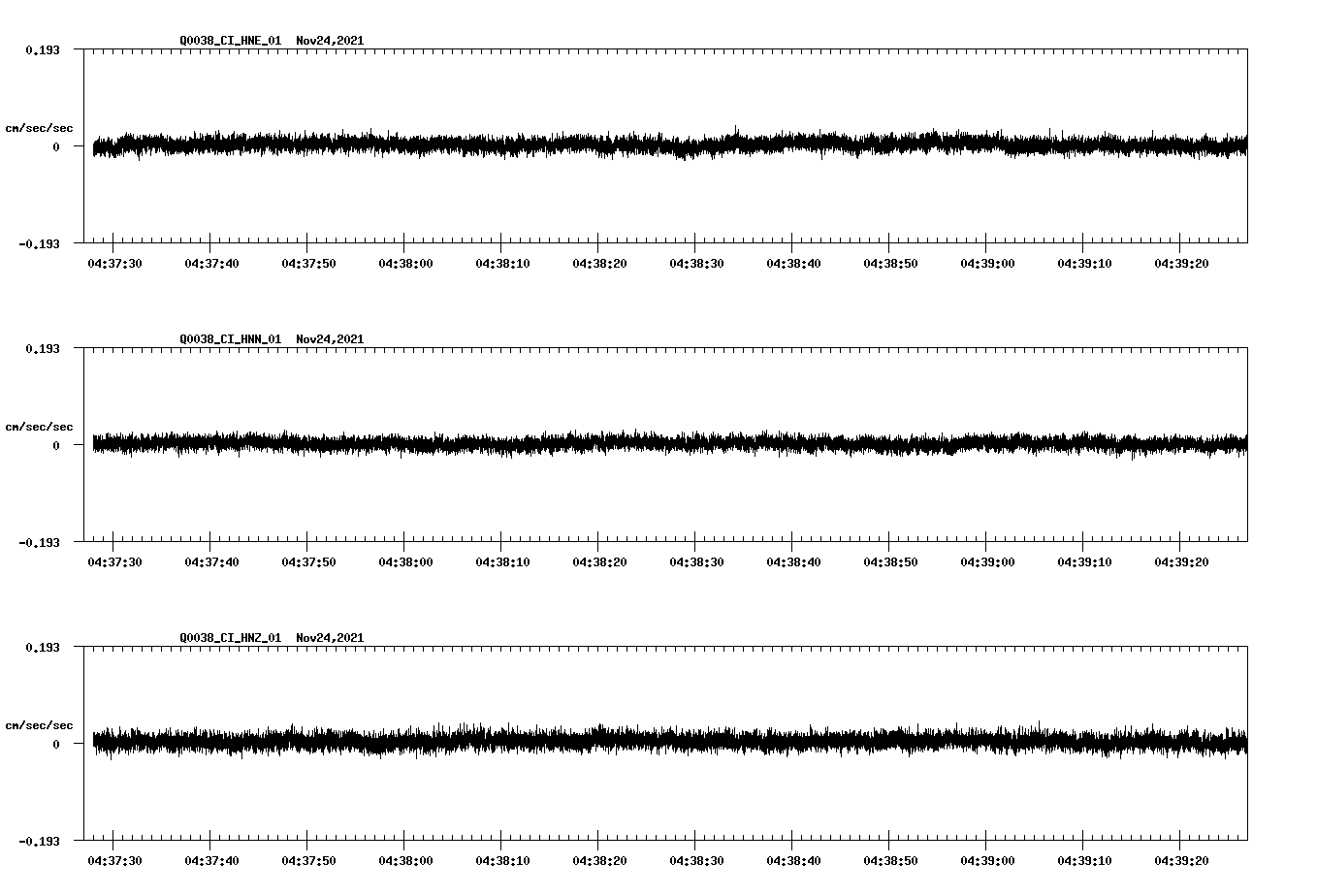
Task: Click the 04:38:00 label under the HNE plot
Action: (405, 264)
